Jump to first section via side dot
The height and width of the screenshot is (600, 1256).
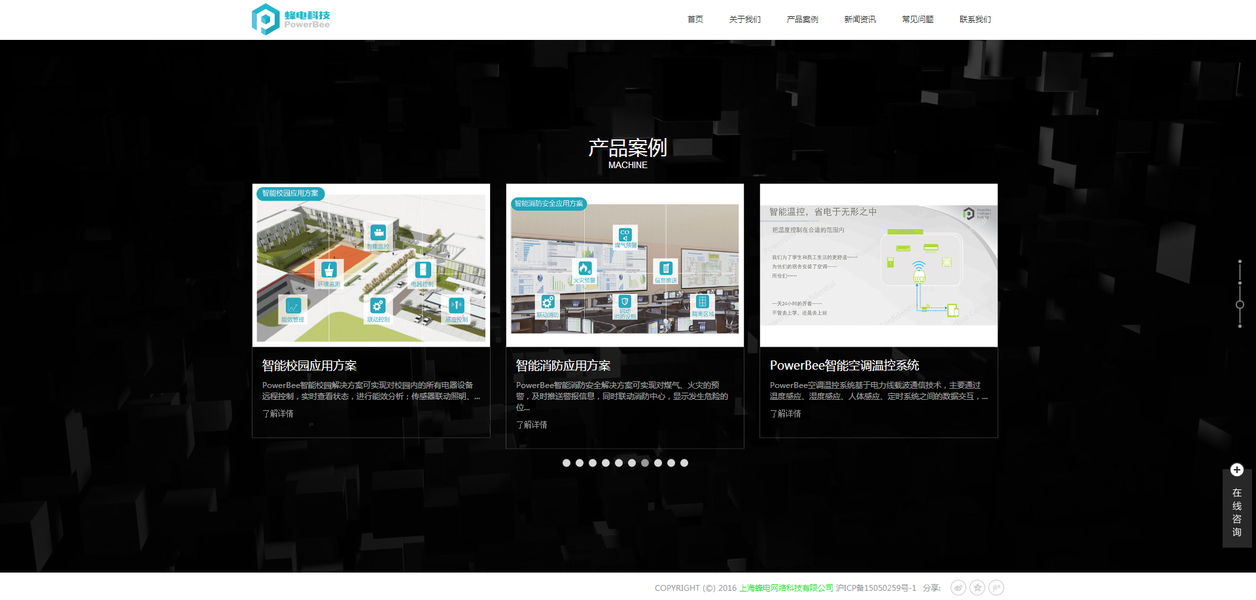point(1240,261)
